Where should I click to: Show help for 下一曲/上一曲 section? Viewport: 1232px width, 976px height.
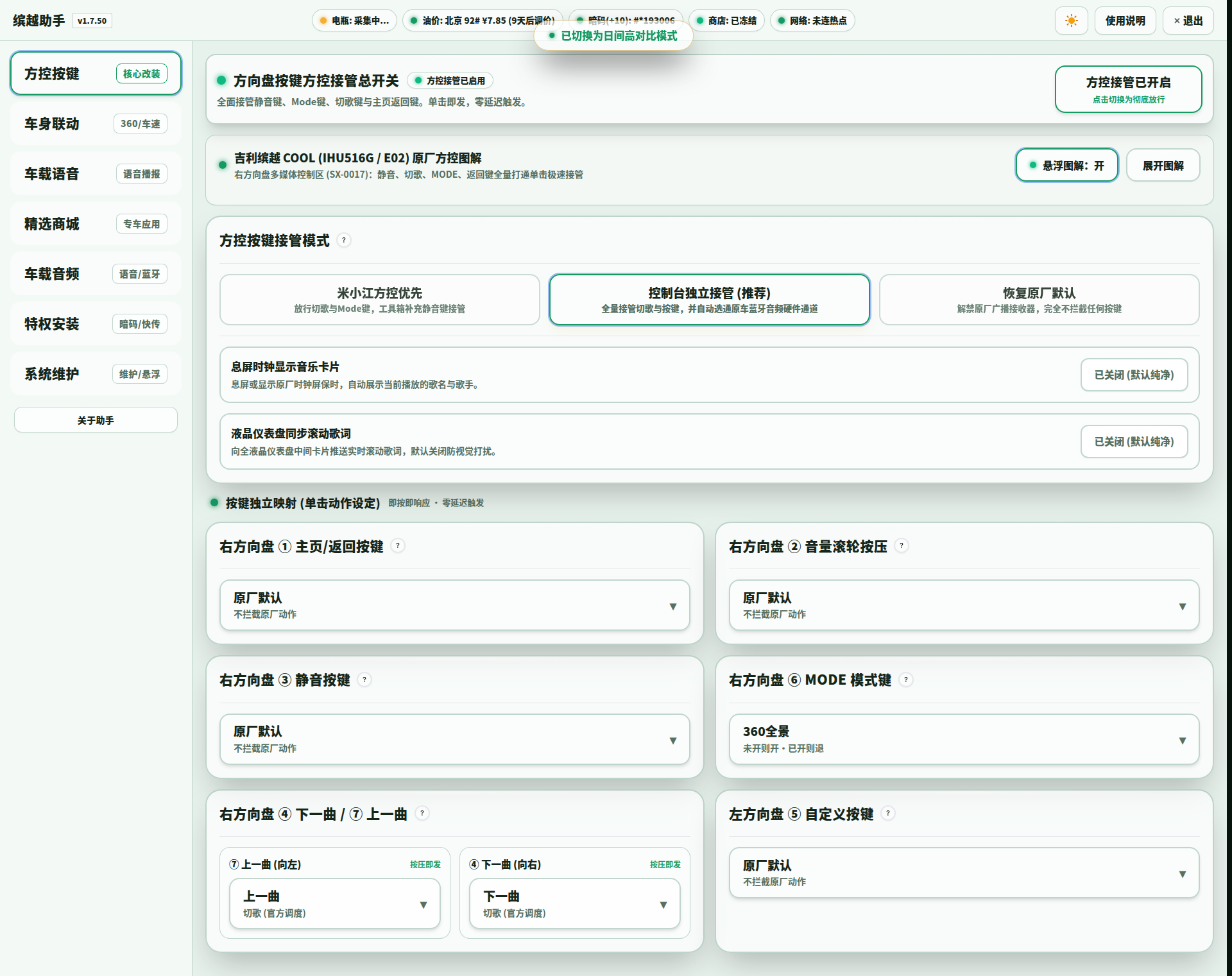pos(422,813)
